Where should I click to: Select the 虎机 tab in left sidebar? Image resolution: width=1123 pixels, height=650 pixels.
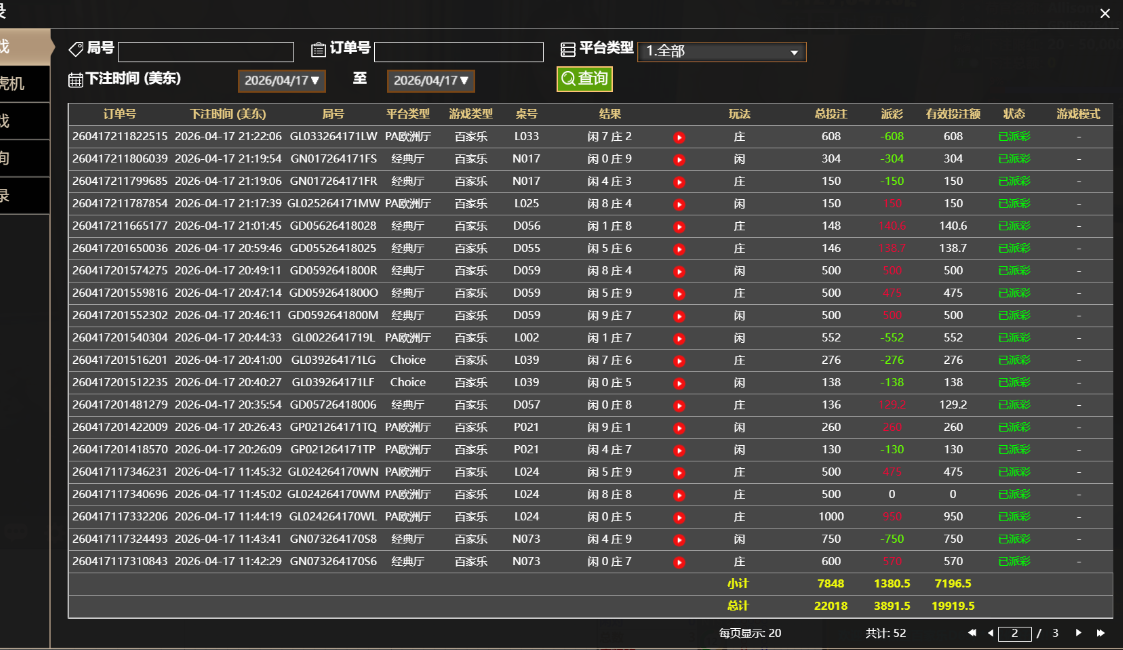[22, 84]
